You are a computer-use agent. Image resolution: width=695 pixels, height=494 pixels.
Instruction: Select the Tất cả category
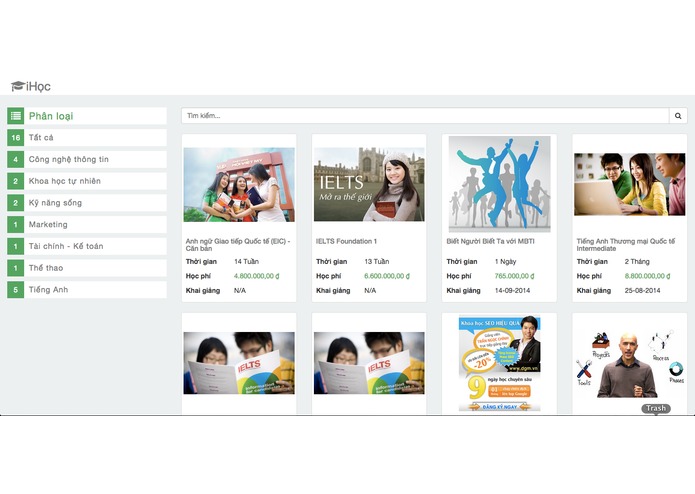click(x=87, y=137)
